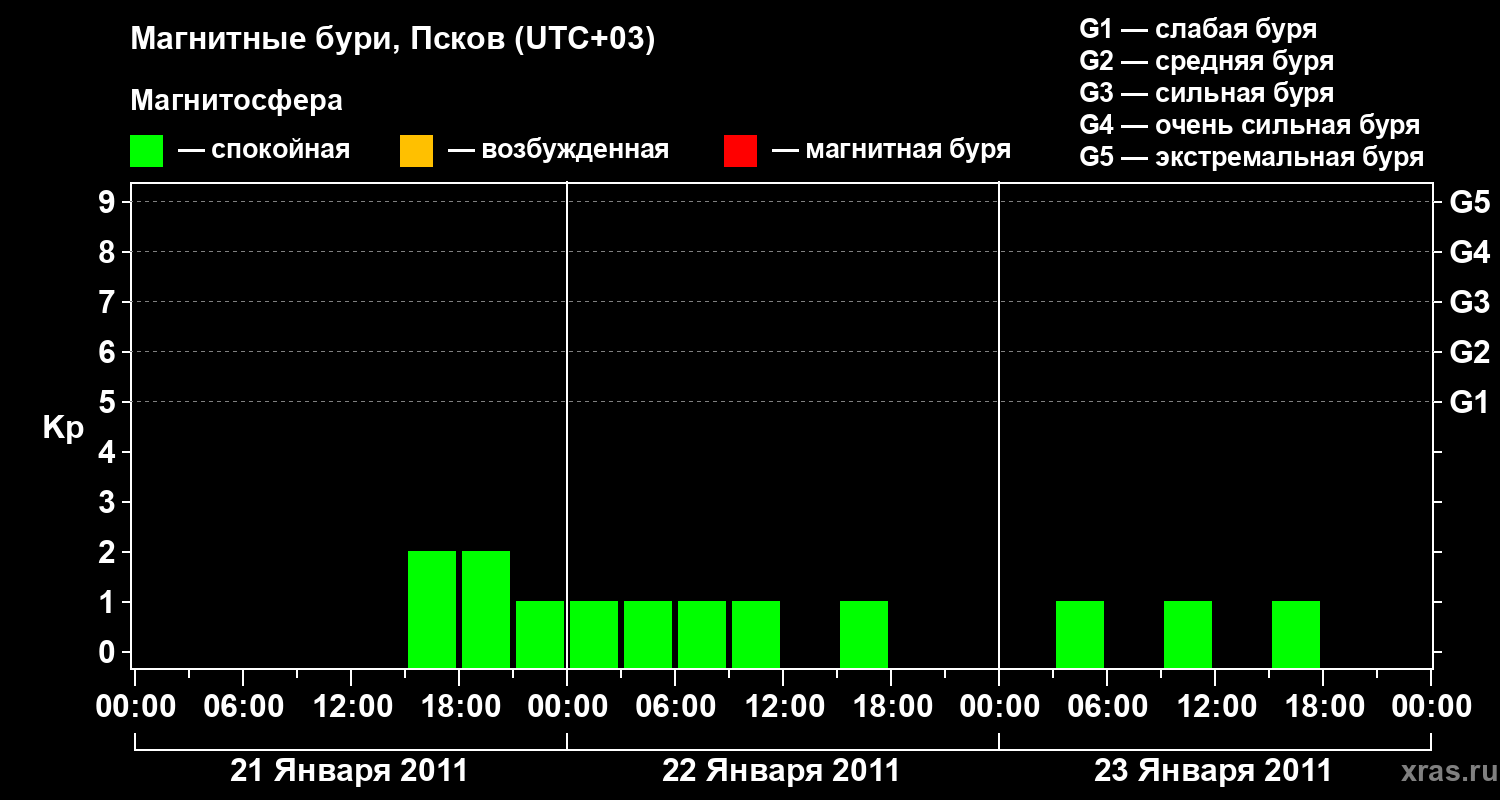Click the '— спокойная' legend label
1500x800 pixels.
click(264, 150)
